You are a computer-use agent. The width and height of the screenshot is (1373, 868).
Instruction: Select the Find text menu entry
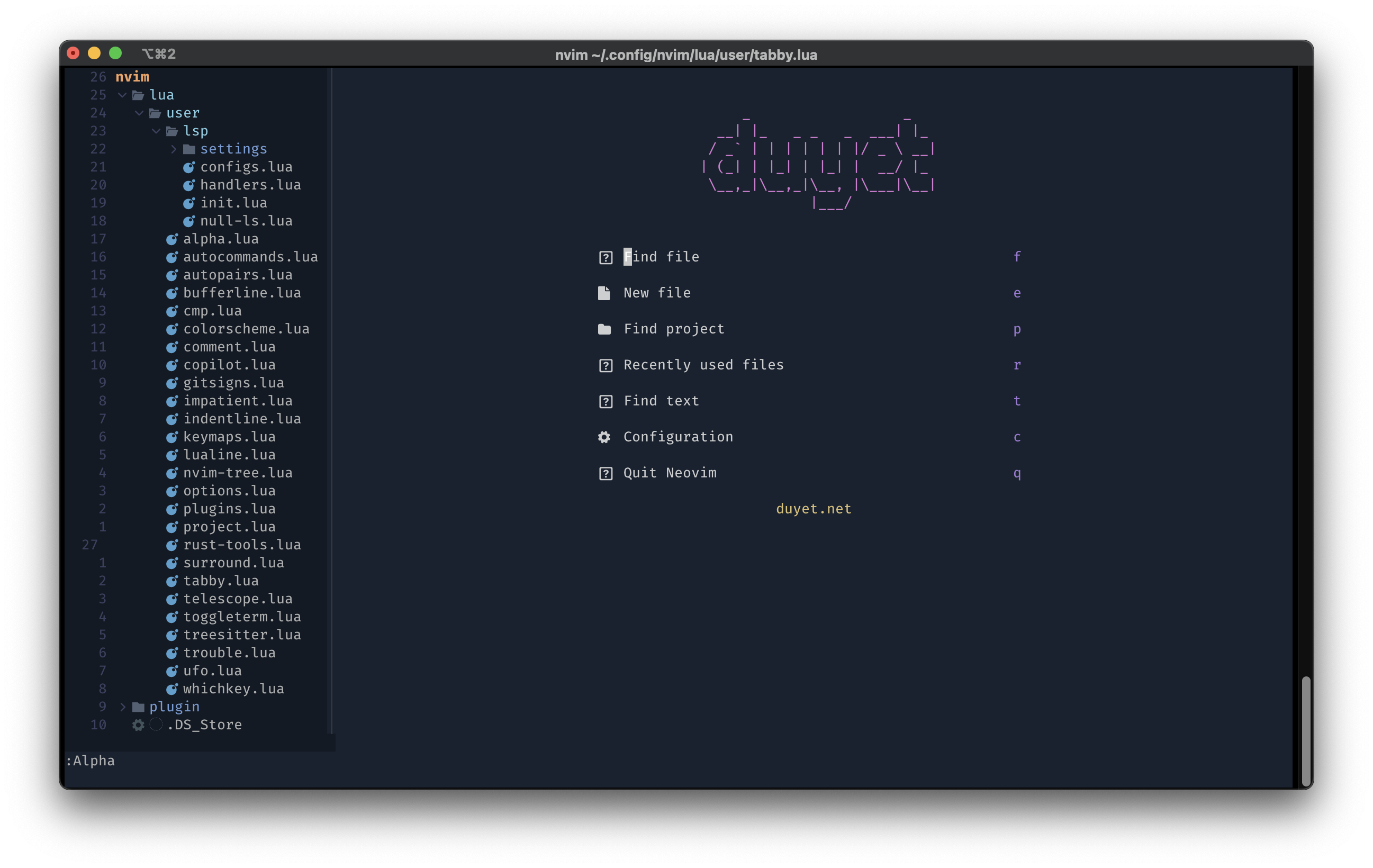pos(661,401)
